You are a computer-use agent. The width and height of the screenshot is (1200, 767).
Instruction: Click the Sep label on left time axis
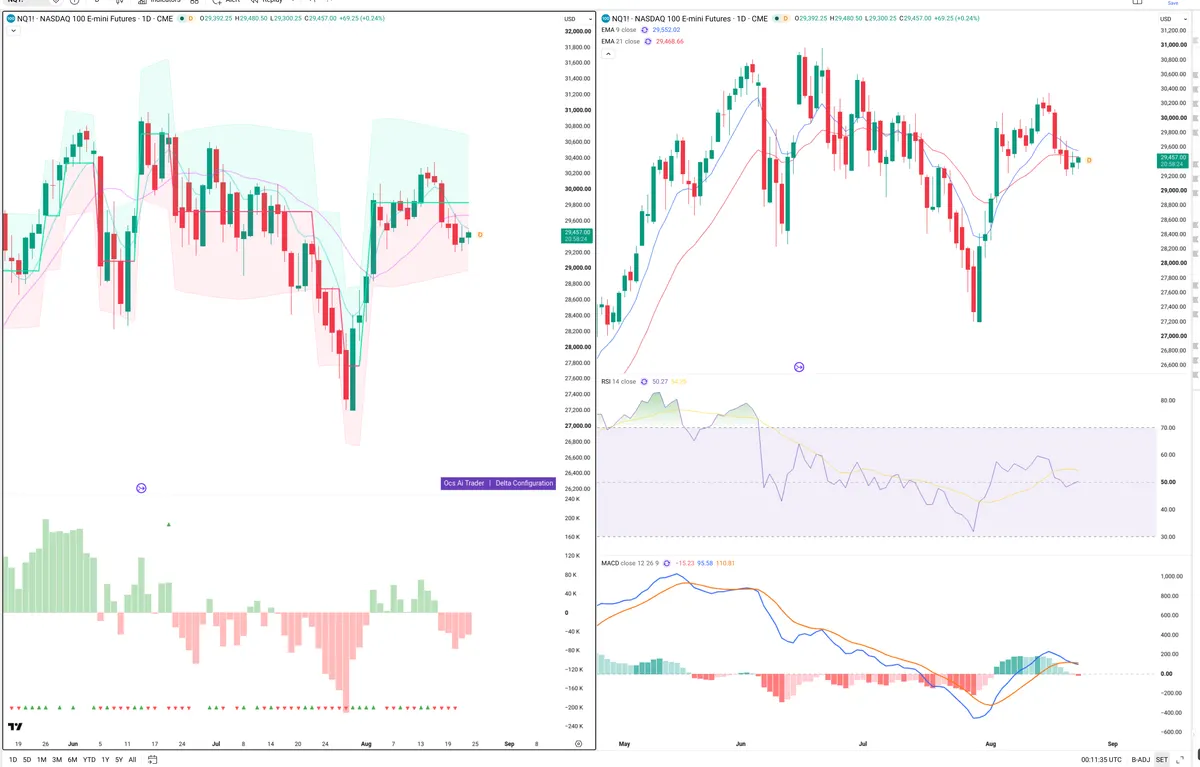pos(510,744)
